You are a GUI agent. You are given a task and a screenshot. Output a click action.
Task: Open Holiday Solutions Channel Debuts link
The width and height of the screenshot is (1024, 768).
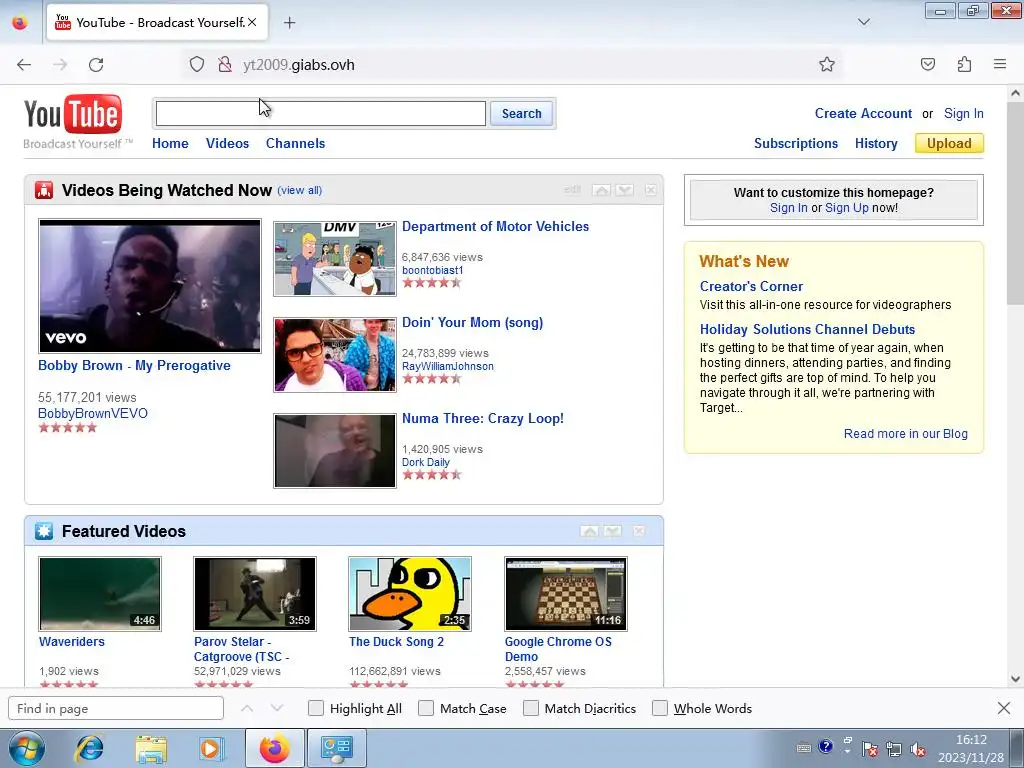807,329
